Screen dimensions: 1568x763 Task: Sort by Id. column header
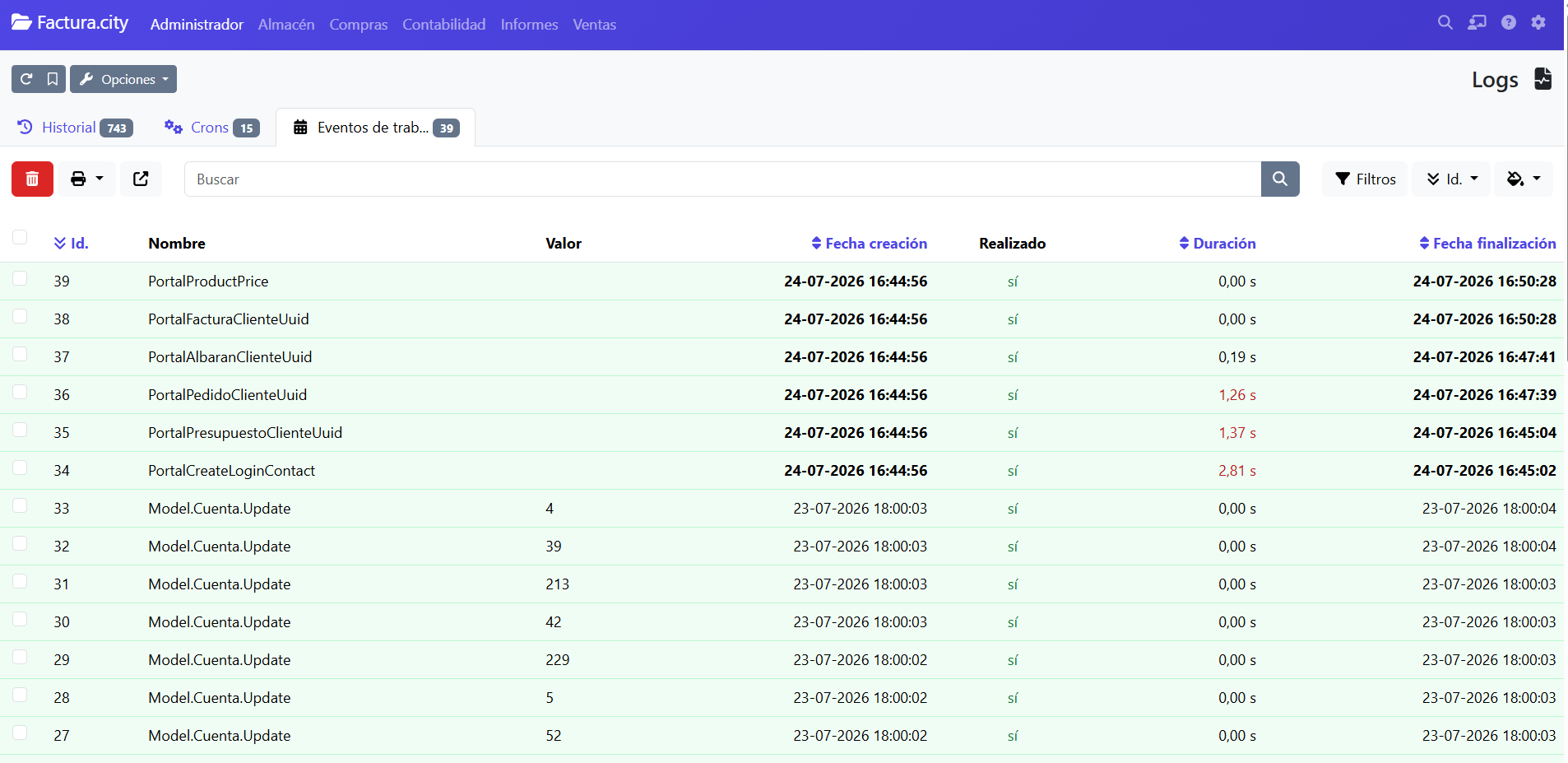click(x=71, y=243)
